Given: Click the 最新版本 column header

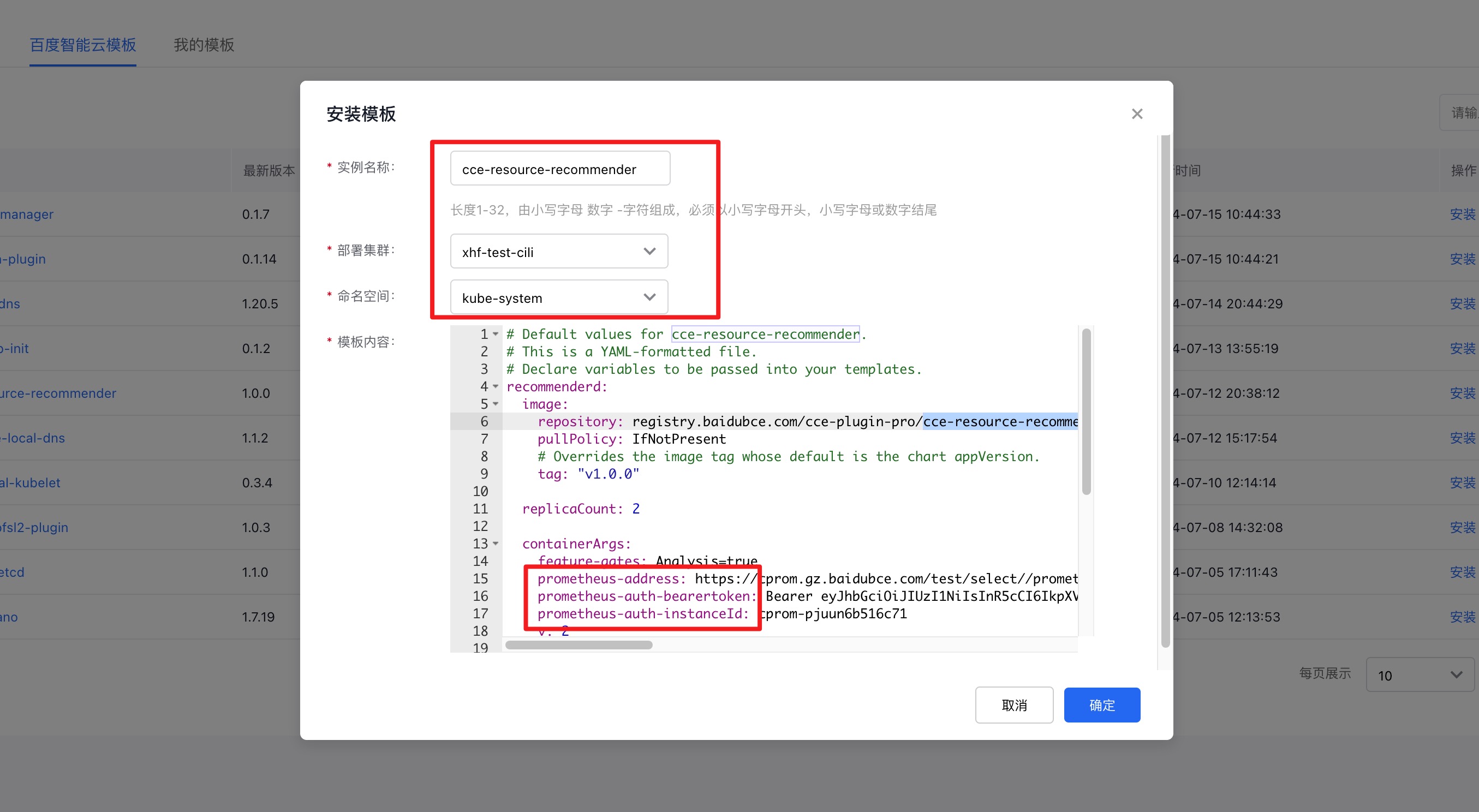Looking at the screenshot, I should coord(269,171).
